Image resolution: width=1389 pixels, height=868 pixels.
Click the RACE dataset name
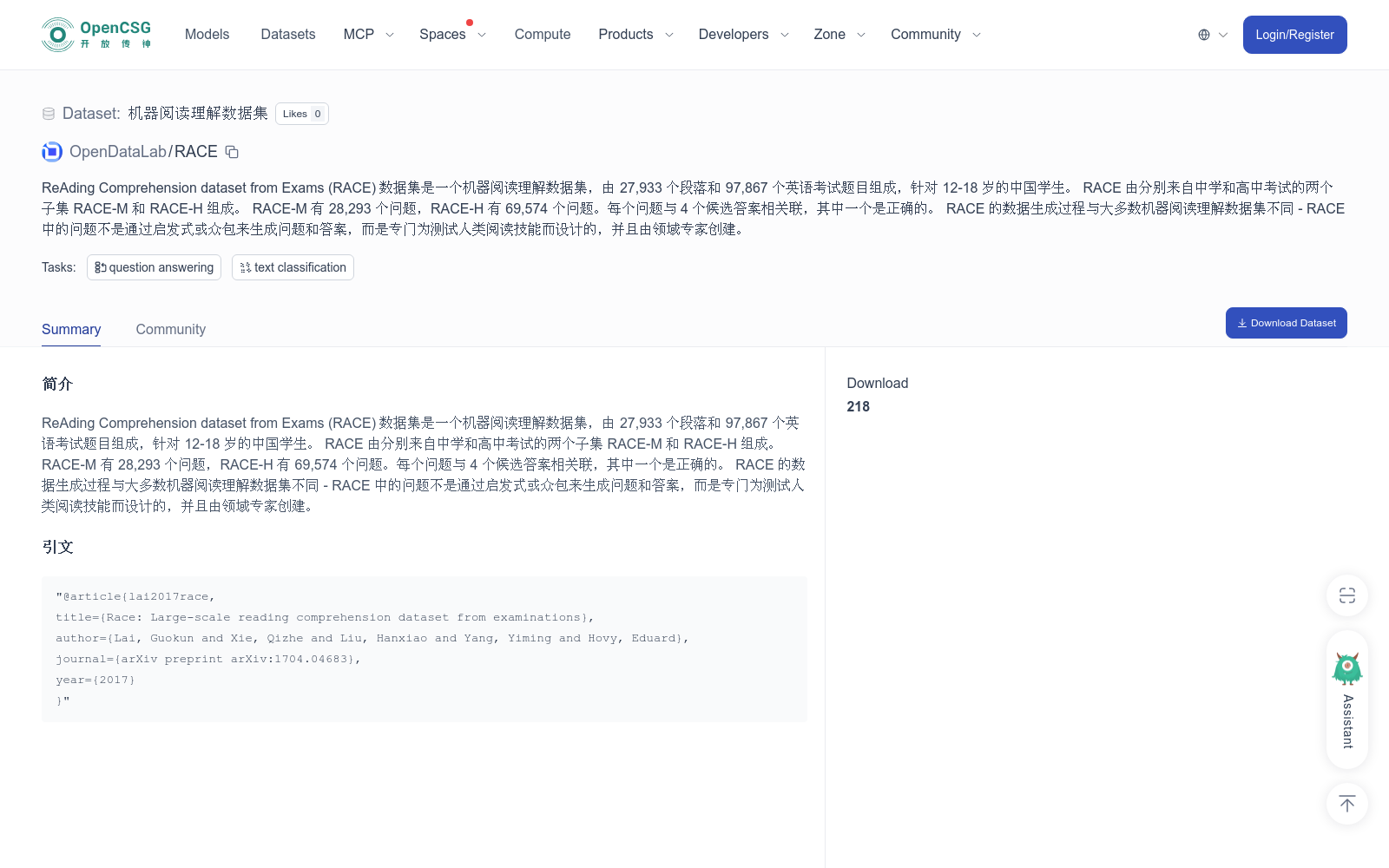196,152
